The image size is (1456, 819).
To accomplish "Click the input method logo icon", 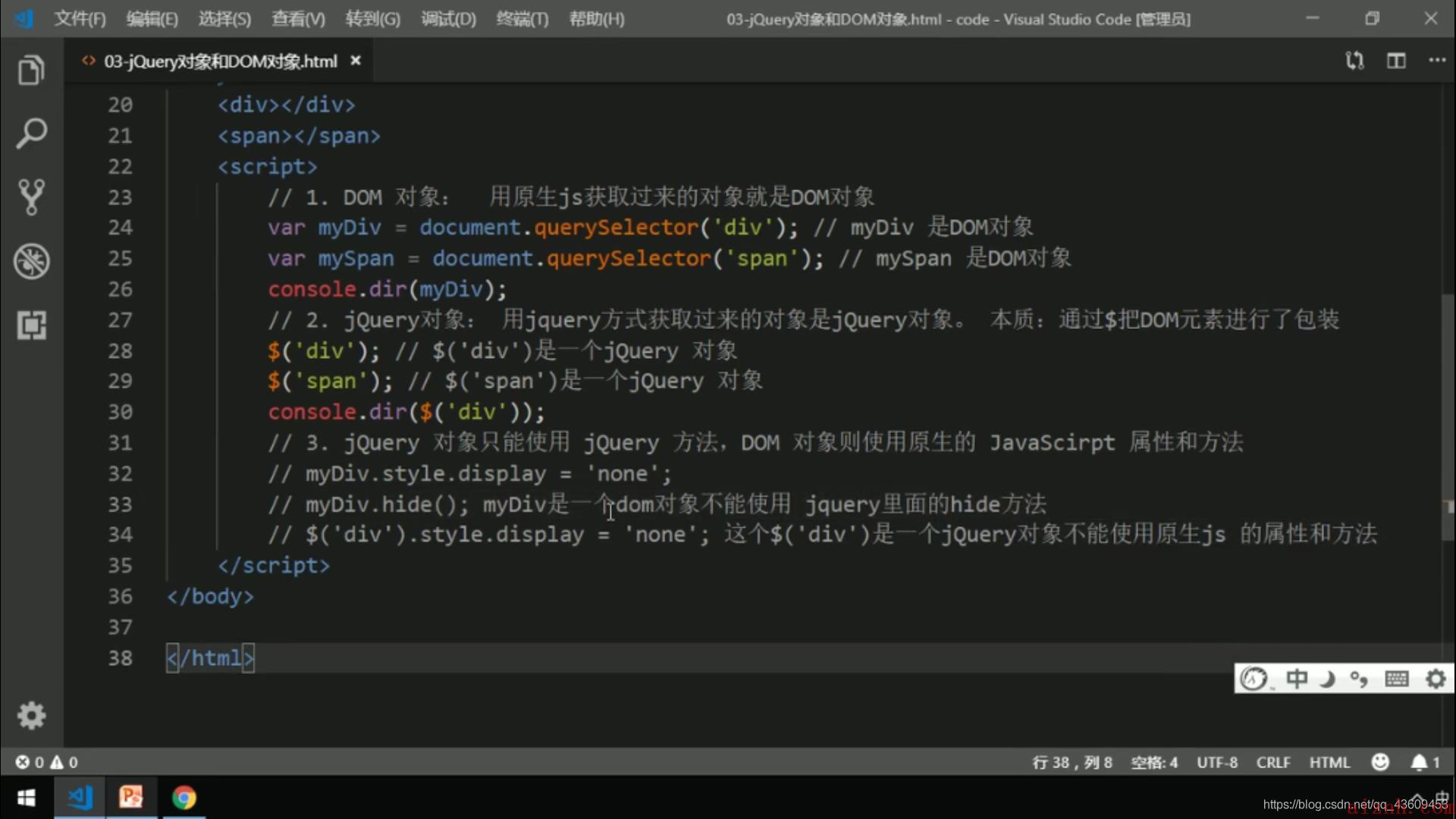I will (1254, 678).
